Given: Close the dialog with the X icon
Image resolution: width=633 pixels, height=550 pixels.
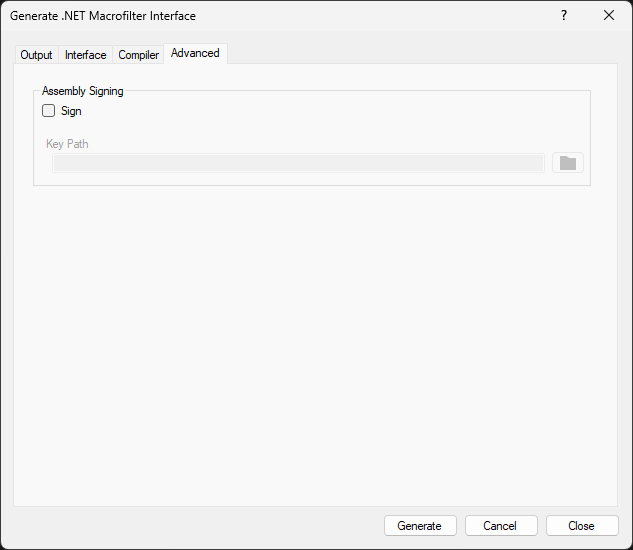Looking at the screenshot, I should pos(609,16).
